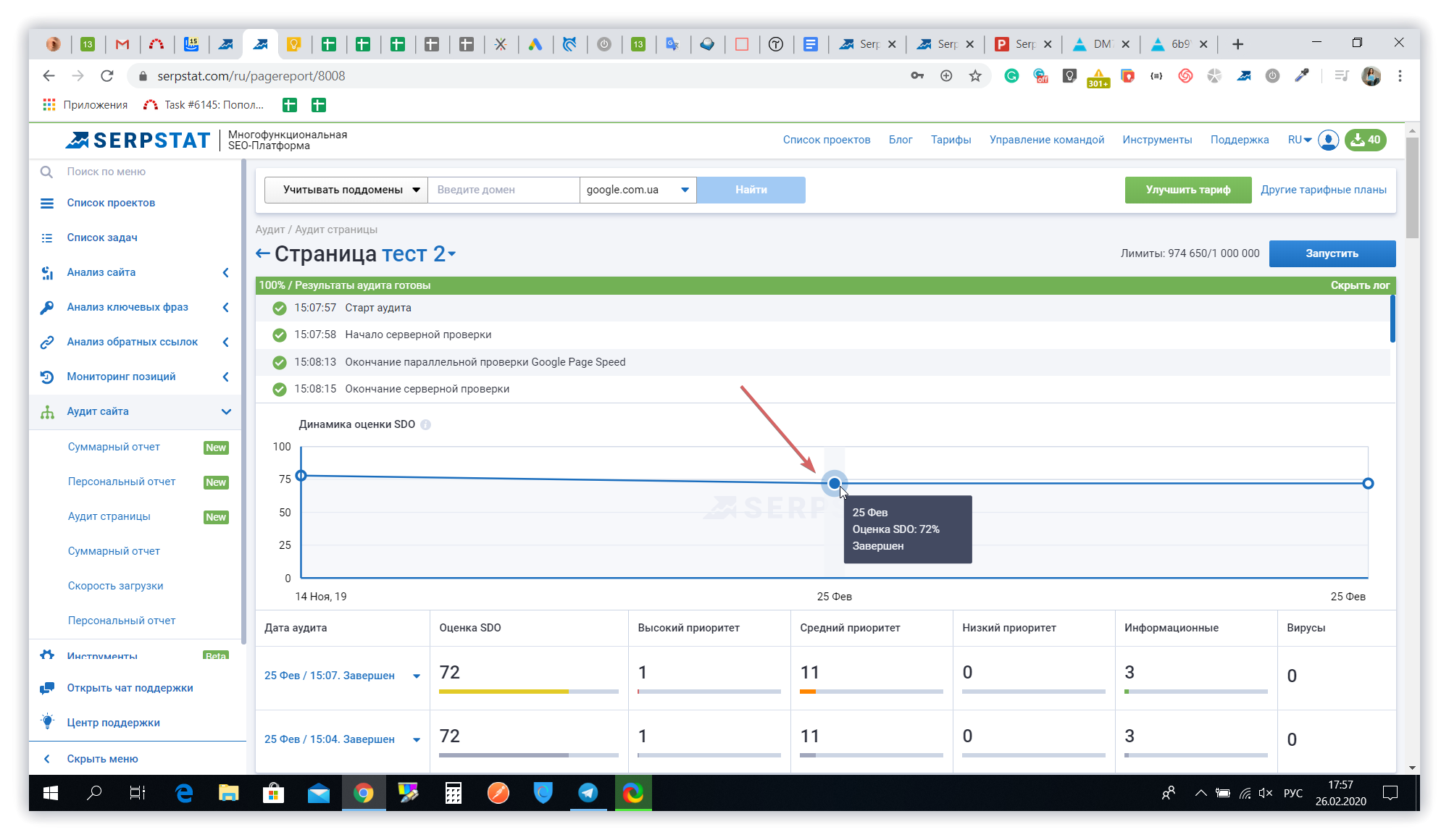Open the Task #6145 bookmark

[204, 105]
